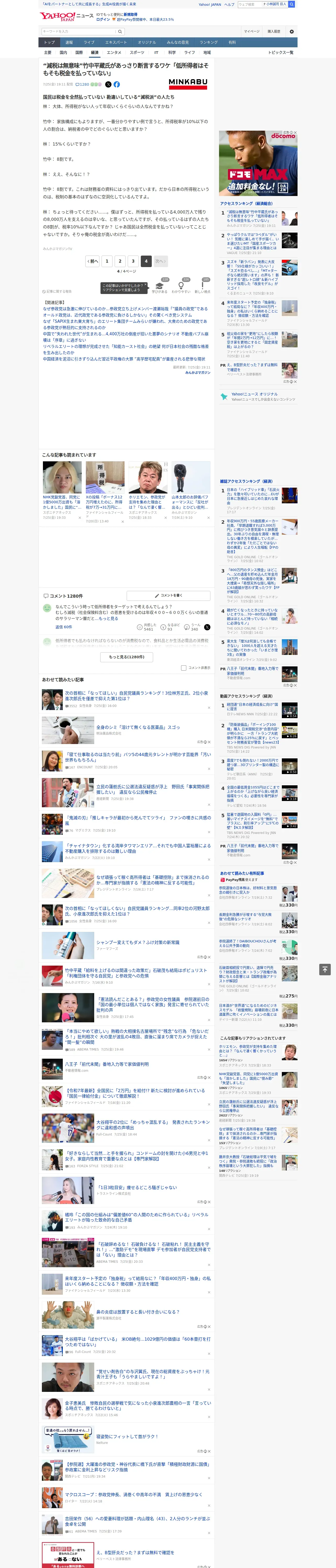Open the ランキング tab
The width and height of the screenshot is (336, 1568).
point(209,42)
